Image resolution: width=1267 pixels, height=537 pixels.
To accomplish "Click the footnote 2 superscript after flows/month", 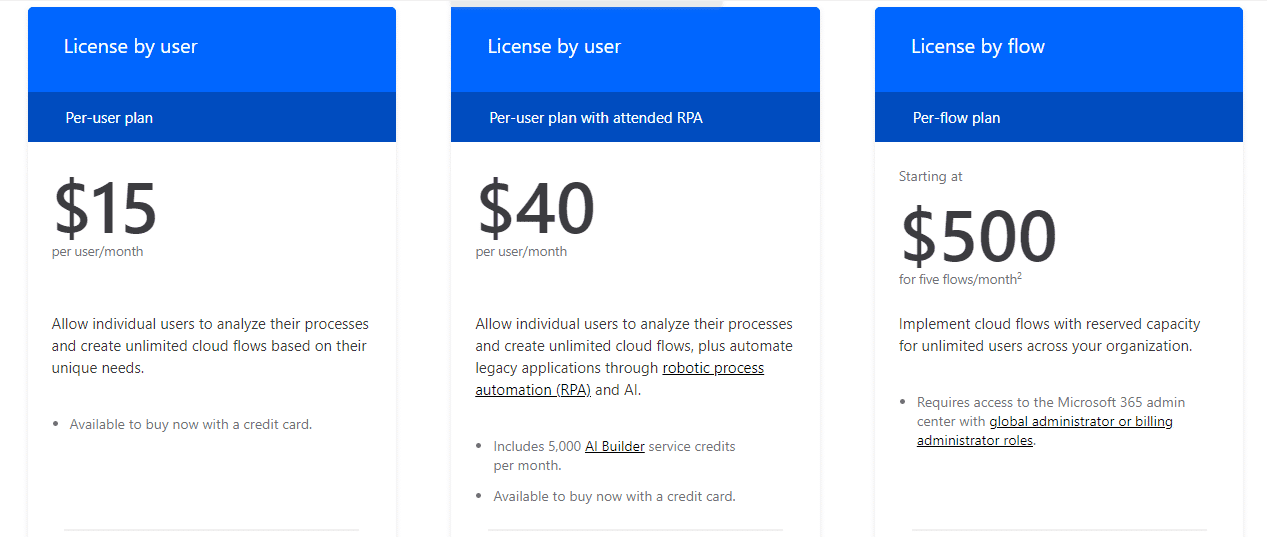I will tap(1019, 276).
